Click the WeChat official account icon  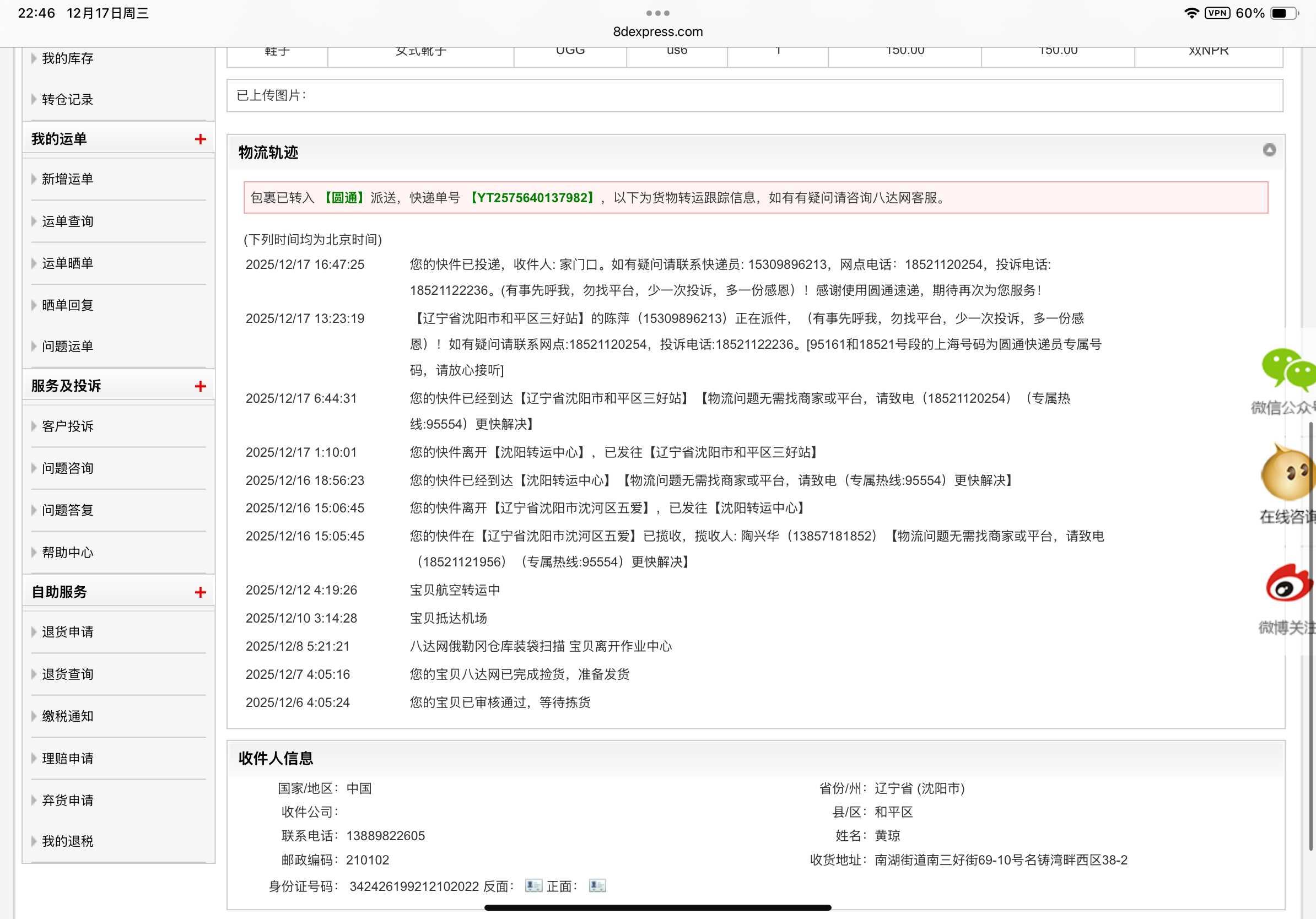1287,369
